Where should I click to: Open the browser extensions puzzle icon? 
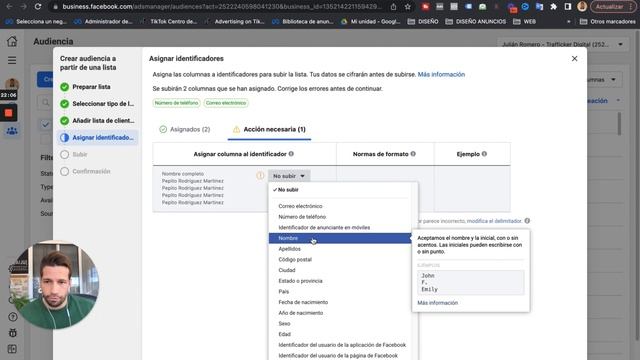click(553, 7)
